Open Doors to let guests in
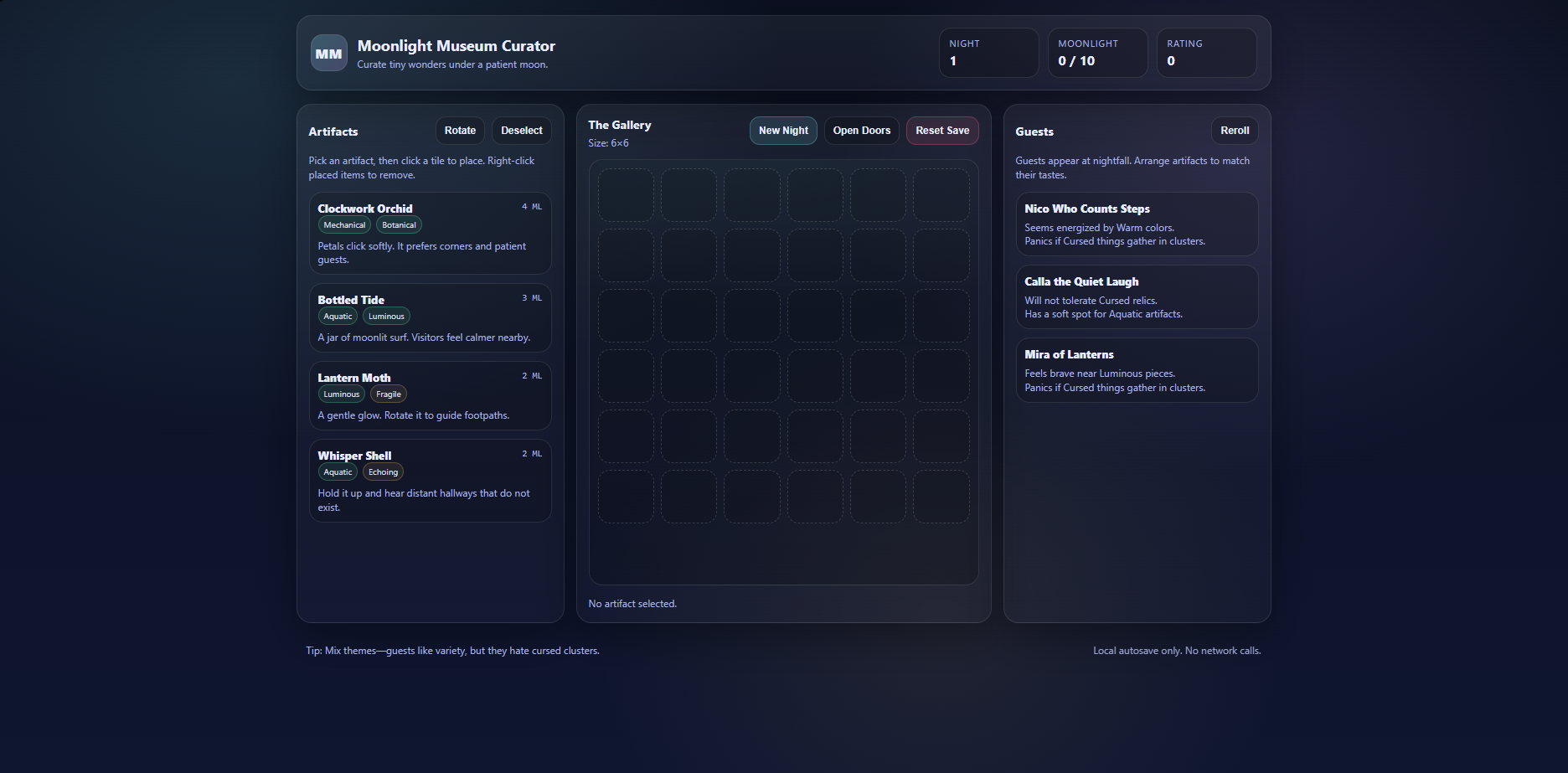The height and width of the screenshot is (773, 1568). (861, 130)
